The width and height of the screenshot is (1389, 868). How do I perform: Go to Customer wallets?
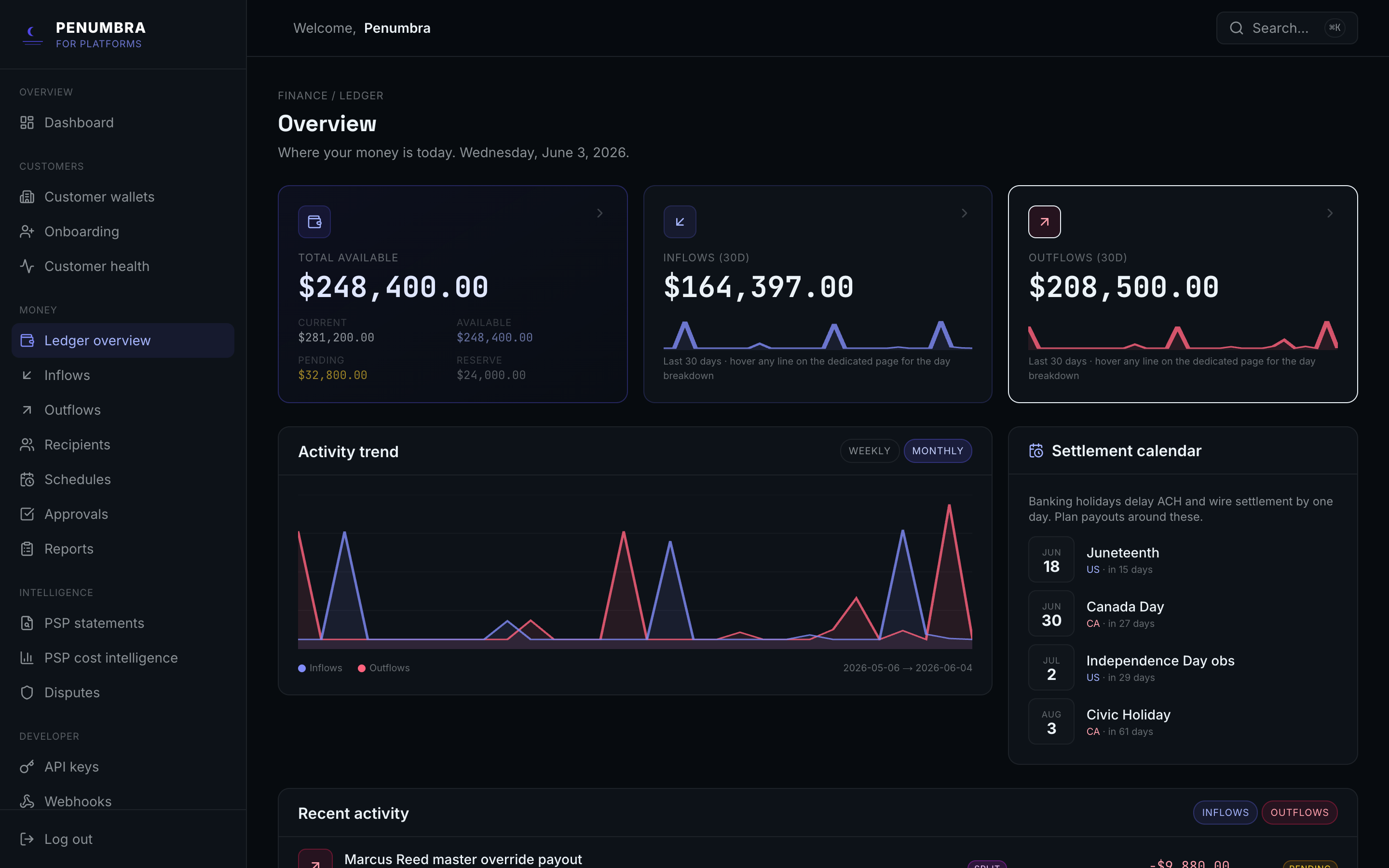tap(123, 197)
